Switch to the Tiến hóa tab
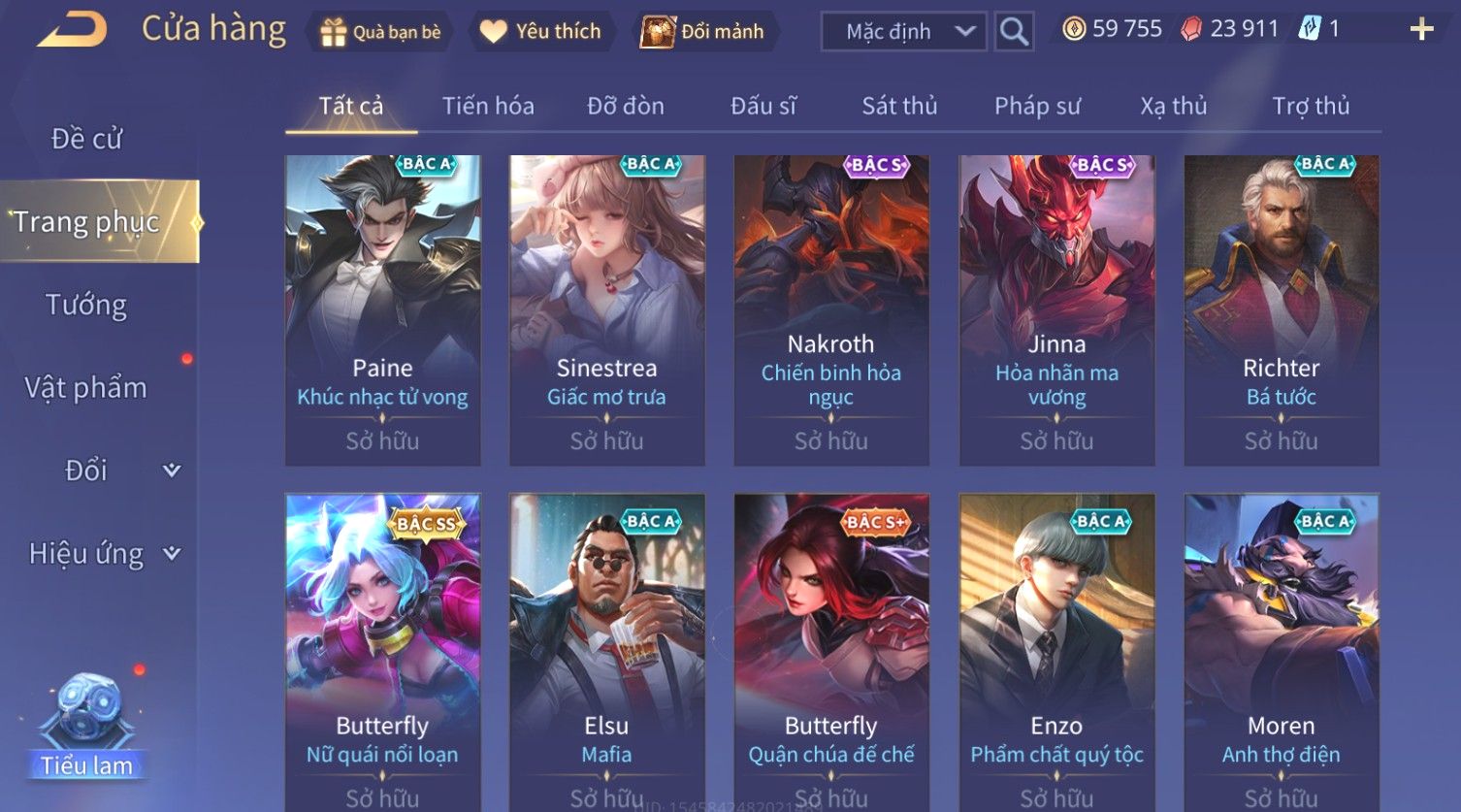Image resolution: width=1461 pixels, height=812 pixels. tap(488, 106)
